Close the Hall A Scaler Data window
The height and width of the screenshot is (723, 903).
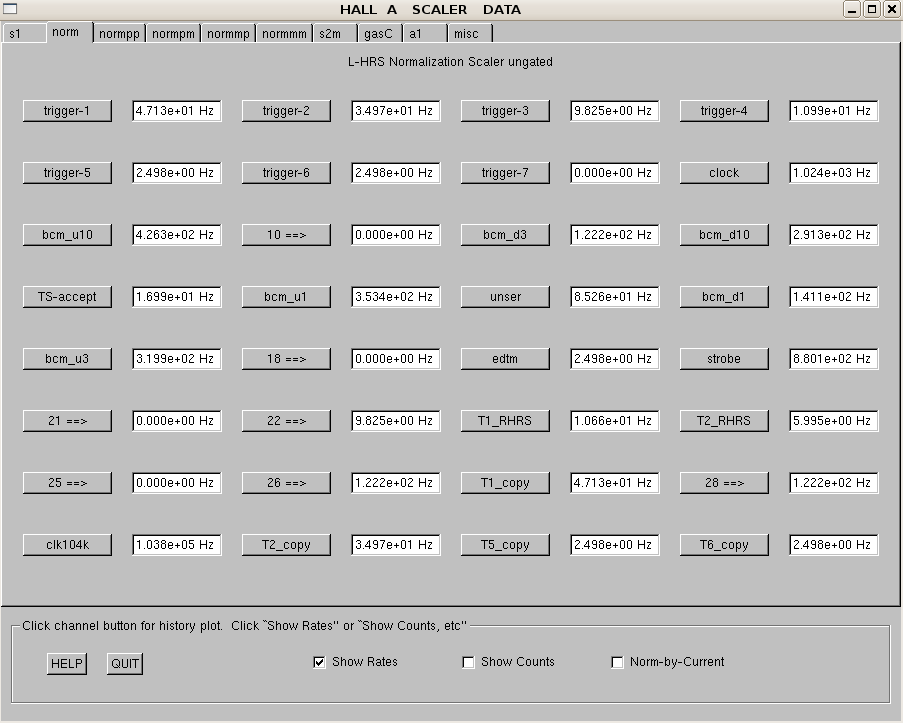891,9
